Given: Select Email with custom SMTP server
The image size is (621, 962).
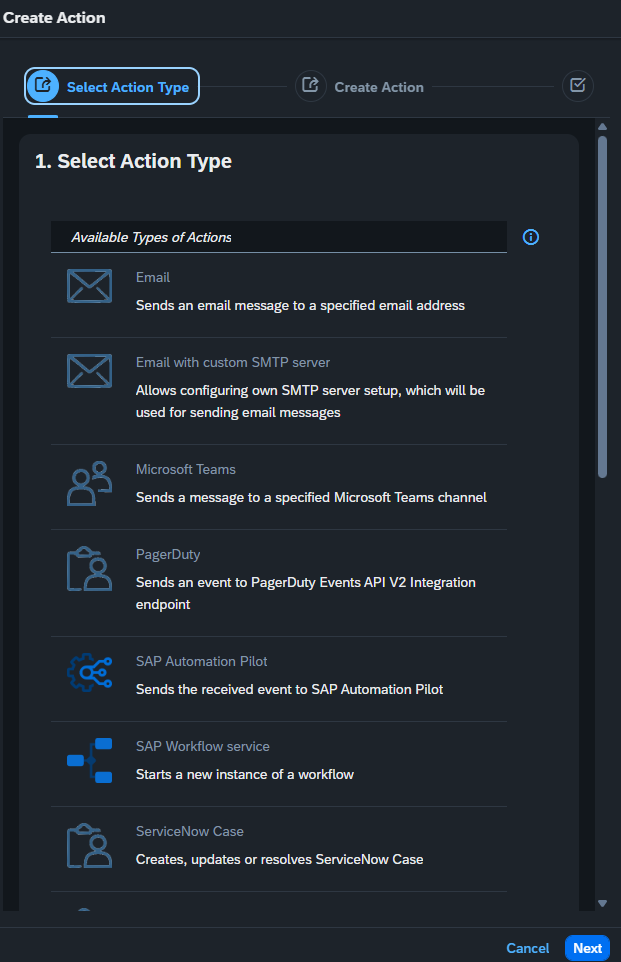Looking at the screenshot, I should pyautogui.click(x=279, y=391).
